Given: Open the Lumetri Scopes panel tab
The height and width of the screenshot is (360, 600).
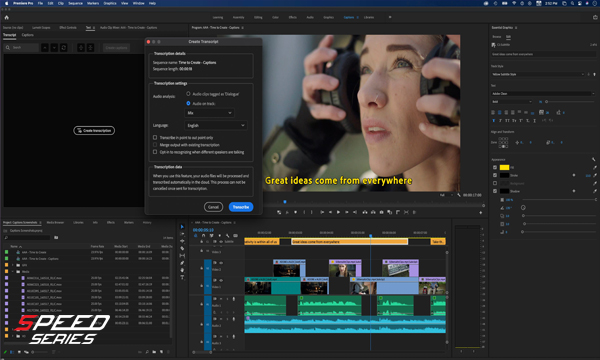Looking at the screenshot, I should tap(41, 28).
